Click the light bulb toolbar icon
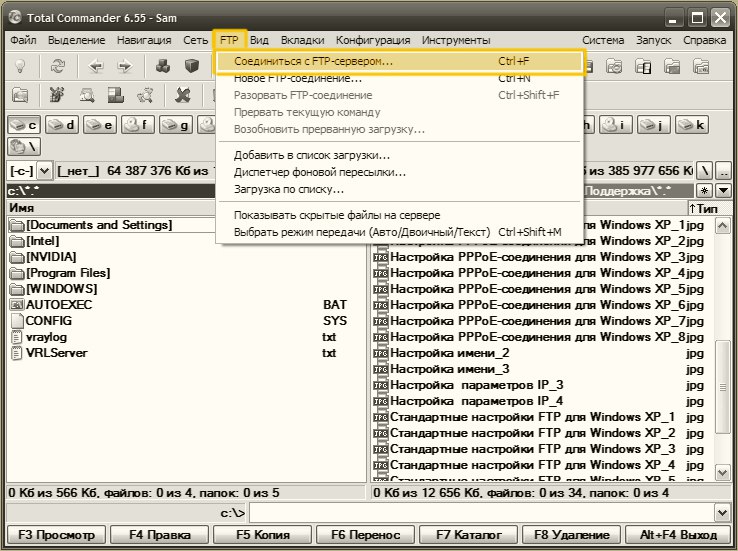 [20, 66]
